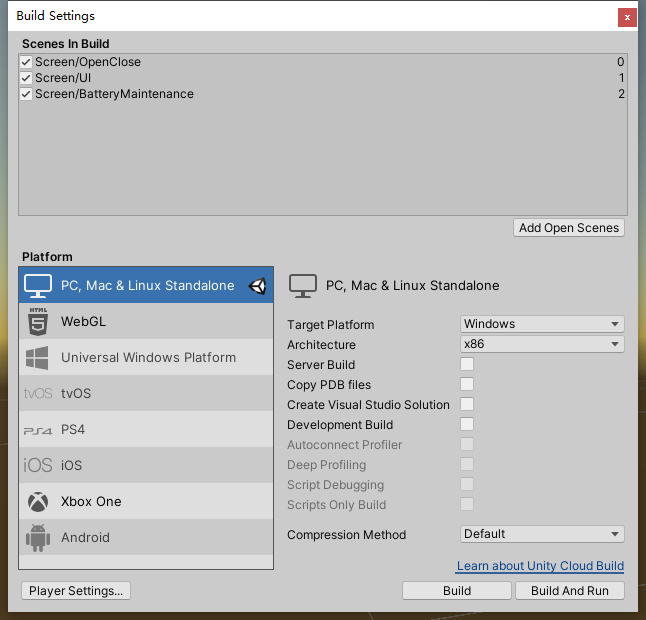Image resolution: width=646 pixels, height=620 pixels.
Task: Uncheck the Screen/UI scene checkbox
Action: pyautogui.click(x=26, y=78)
